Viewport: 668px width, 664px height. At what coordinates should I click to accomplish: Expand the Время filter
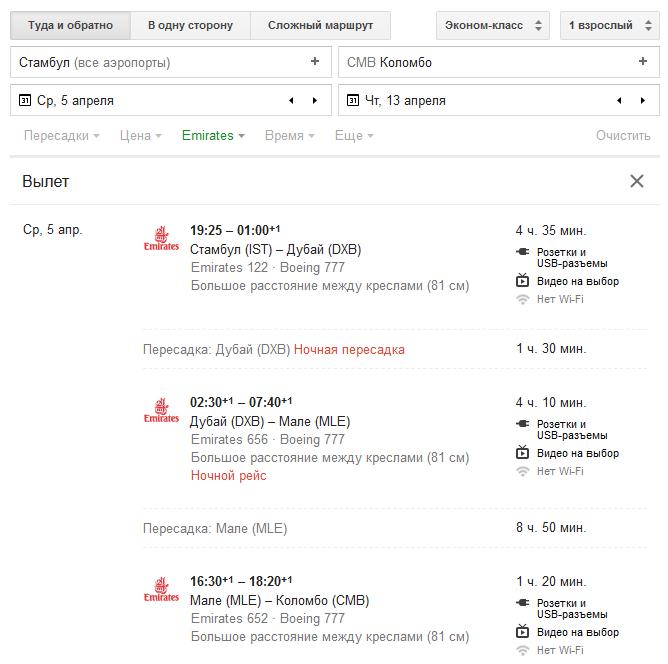click(x=289, y=136)
